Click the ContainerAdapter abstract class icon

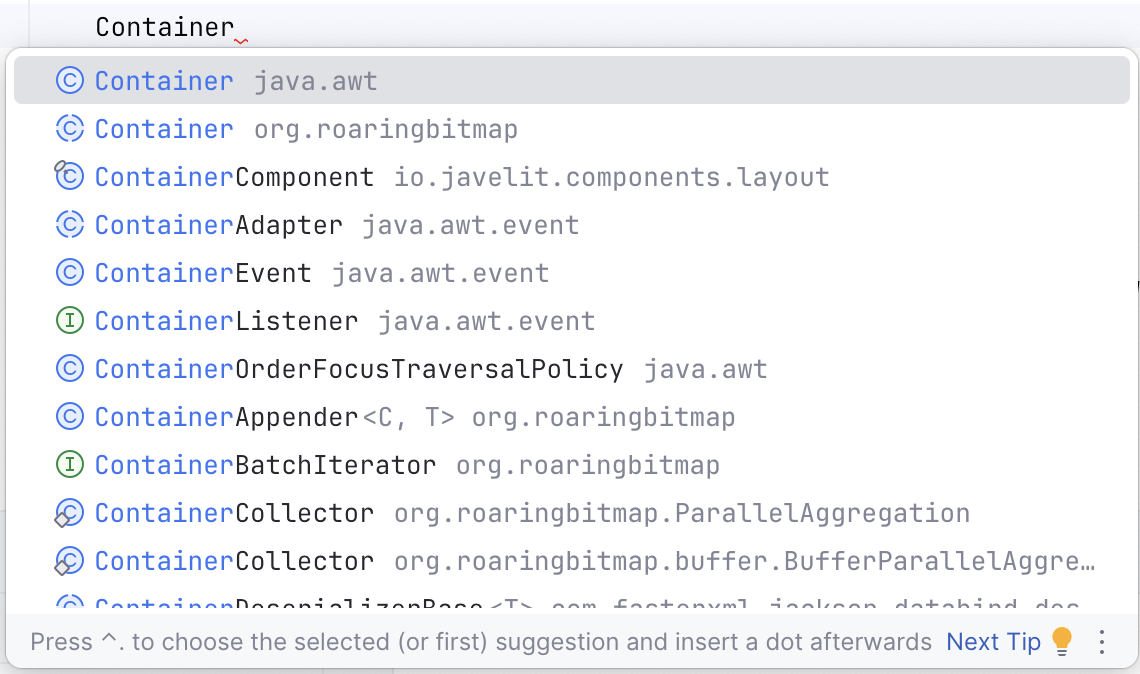[69, 225]
